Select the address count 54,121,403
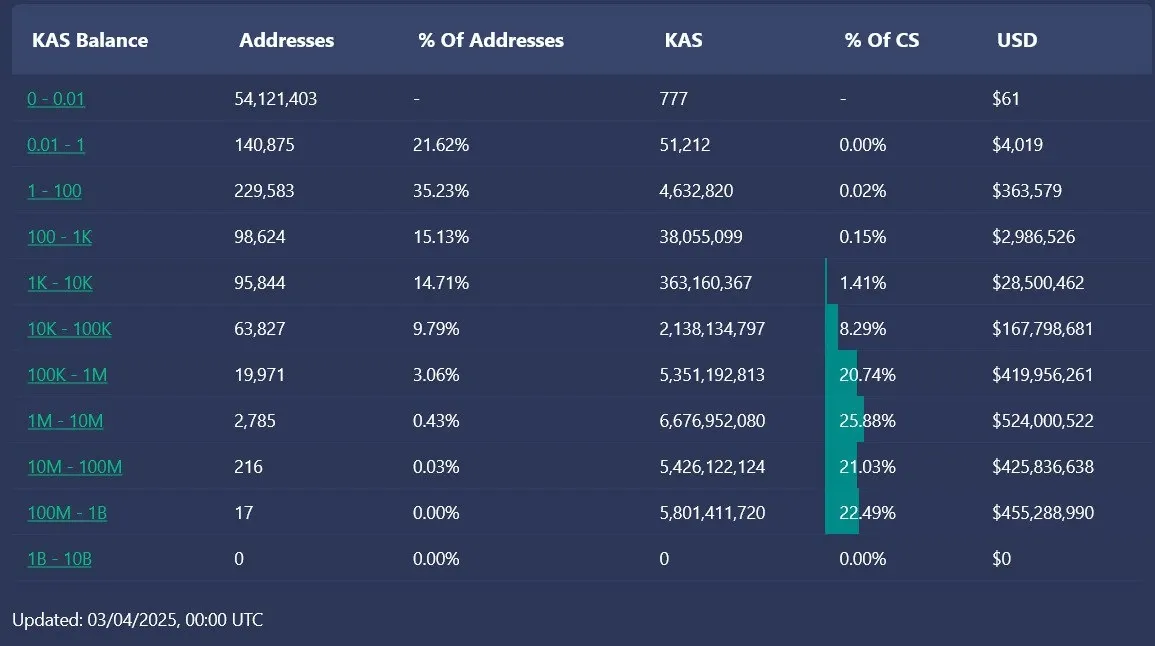The image size is (1155, 646). click(275, 99)
